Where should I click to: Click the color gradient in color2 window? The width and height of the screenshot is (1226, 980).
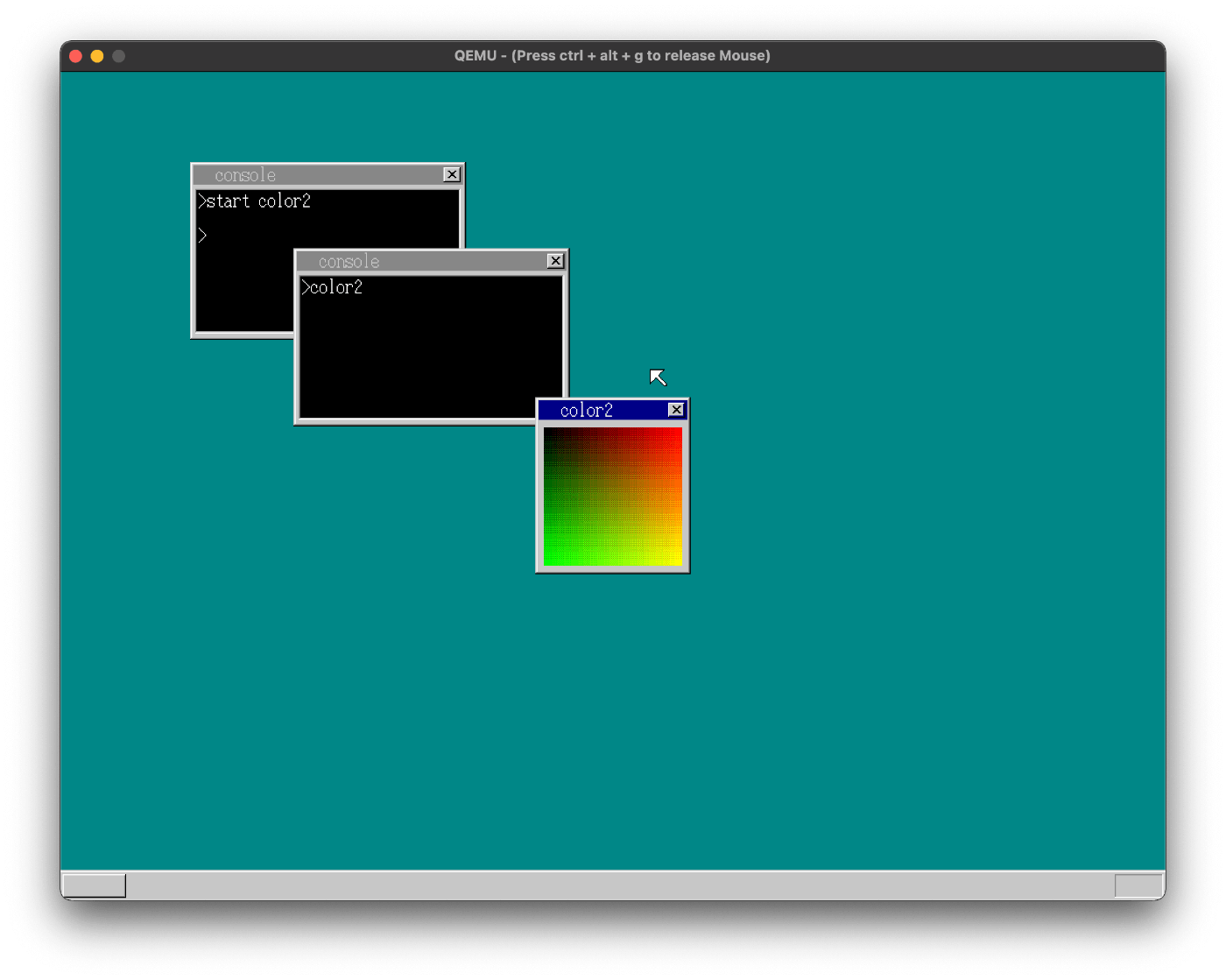point(613,497)
